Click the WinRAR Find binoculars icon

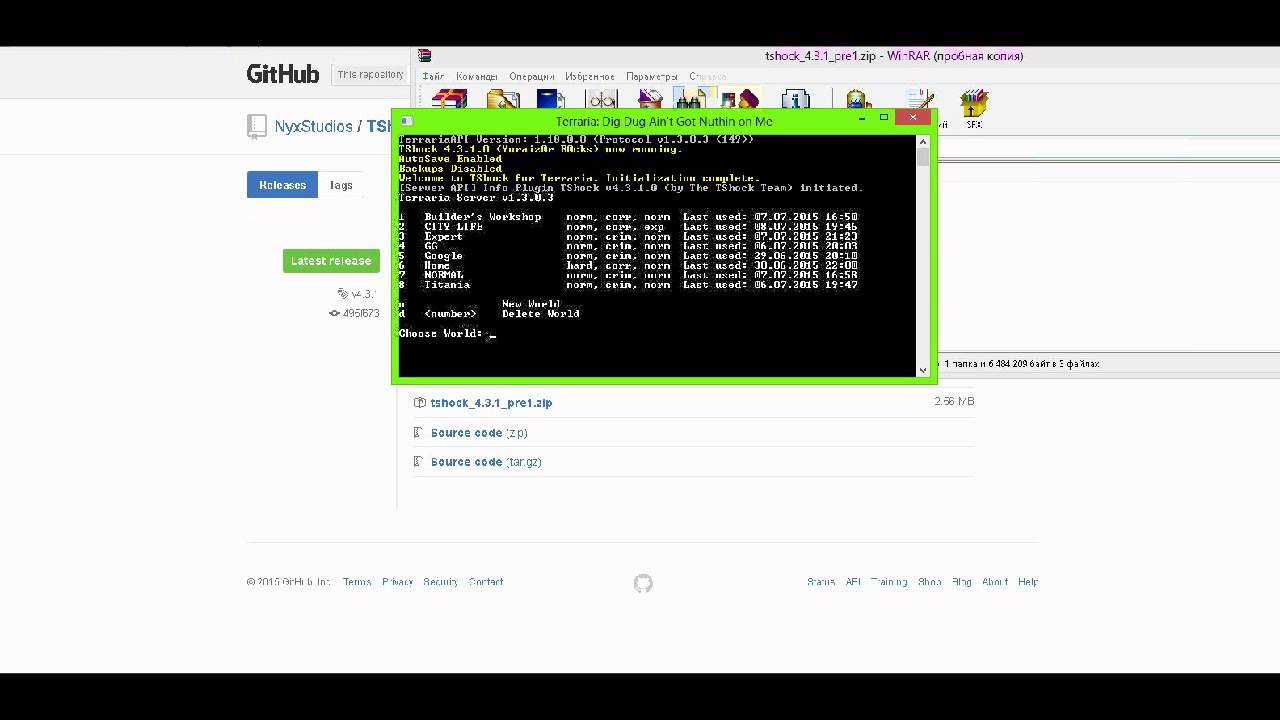tap(691, 100)
